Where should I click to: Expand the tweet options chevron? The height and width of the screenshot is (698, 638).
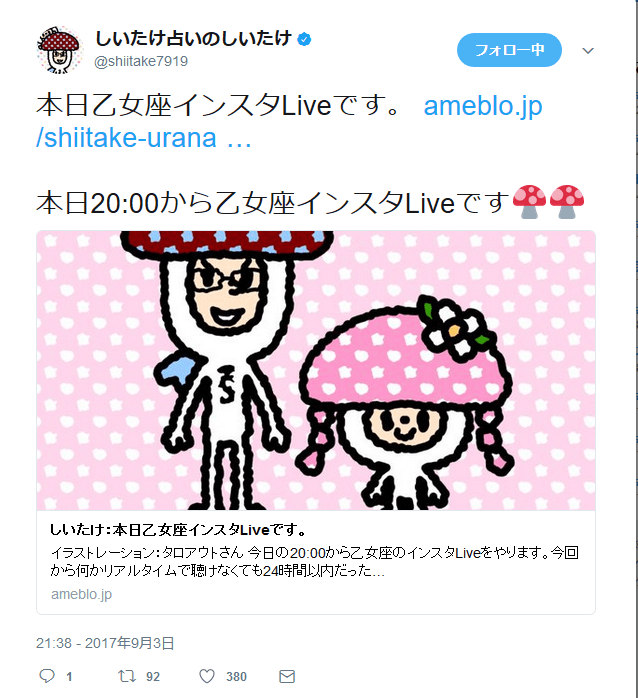click(x=588, y=51)
